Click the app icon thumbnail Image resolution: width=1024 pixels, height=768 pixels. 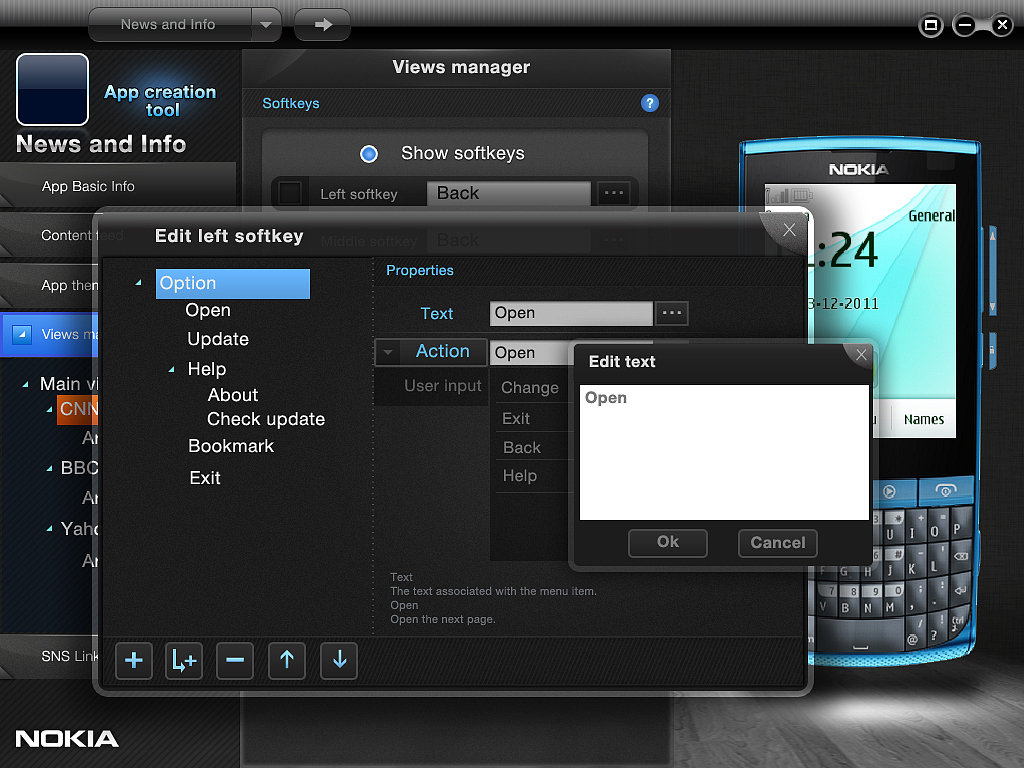coord(52,89)
